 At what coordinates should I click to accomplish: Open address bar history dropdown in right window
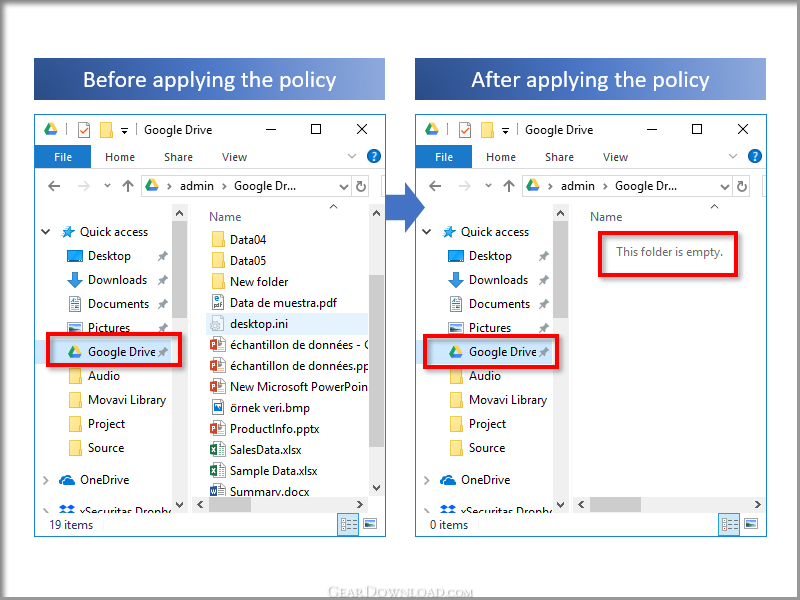pyautogui.click(x=725, y=187)
